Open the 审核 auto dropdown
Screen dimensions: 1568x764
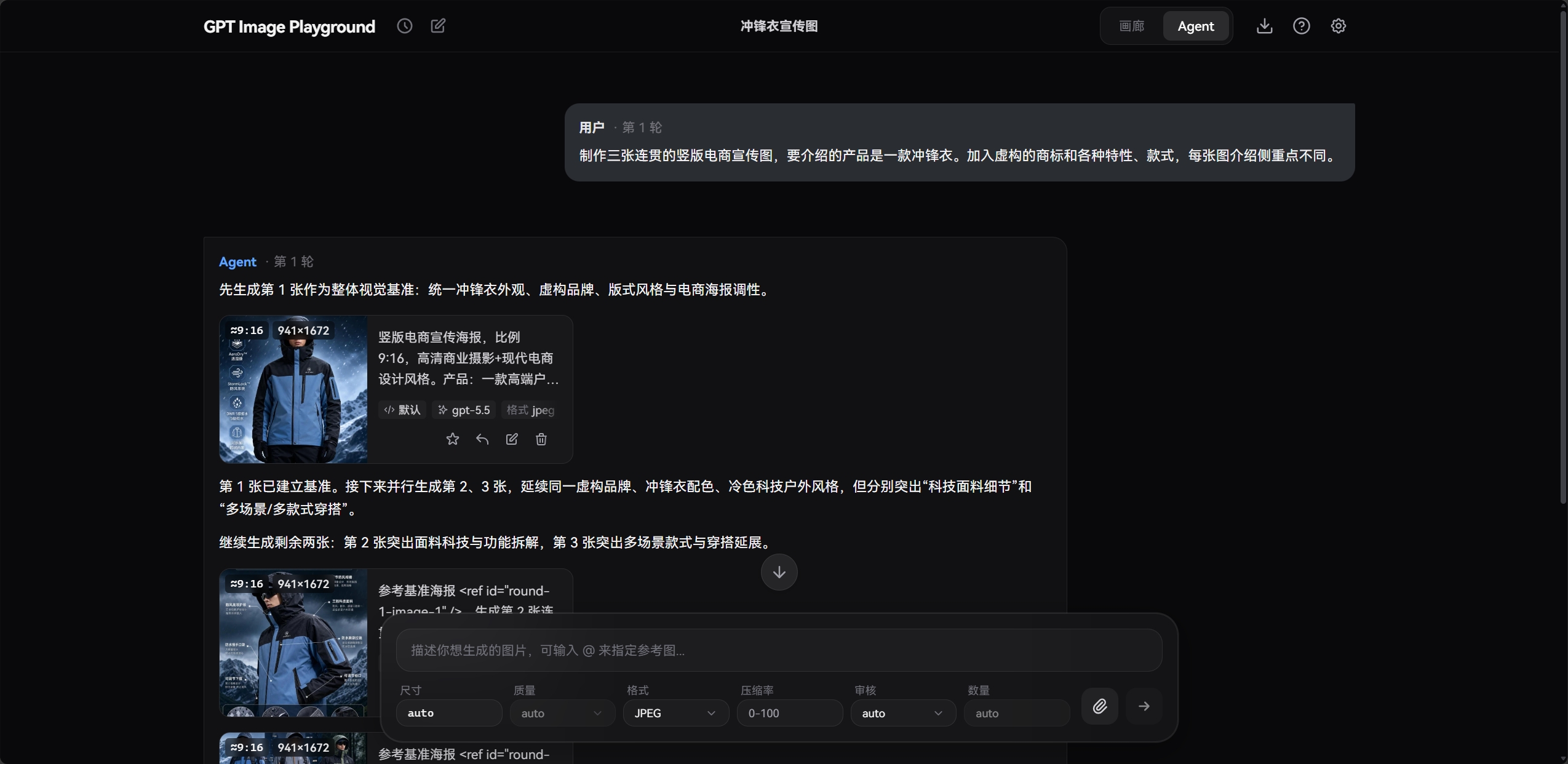tap(902, 713)
